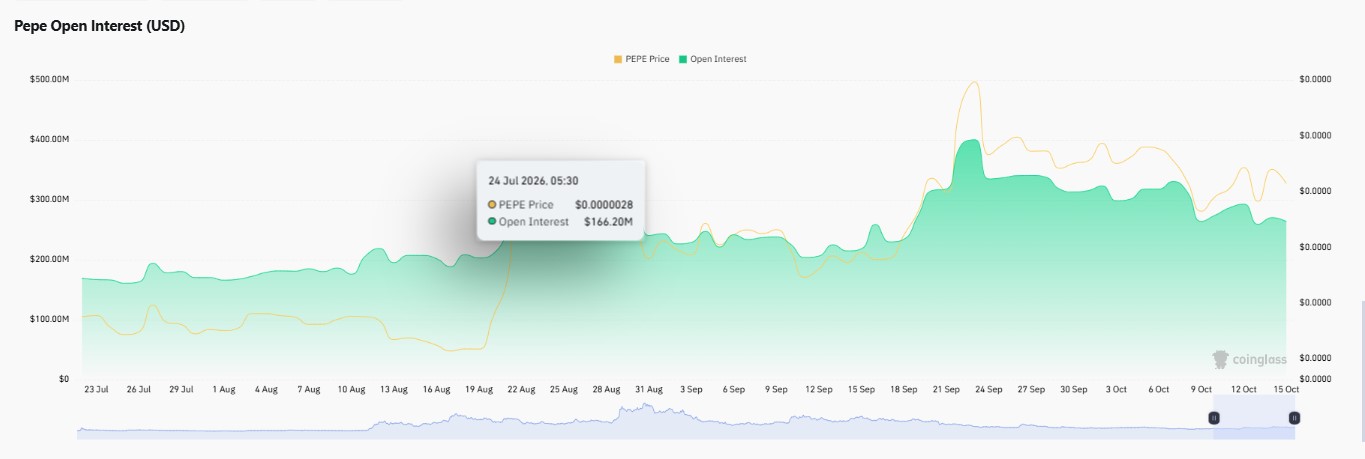The image size is (1365, 459).
Task: Click the 9 Sep x-axis label
Action: tap(776, 388)
